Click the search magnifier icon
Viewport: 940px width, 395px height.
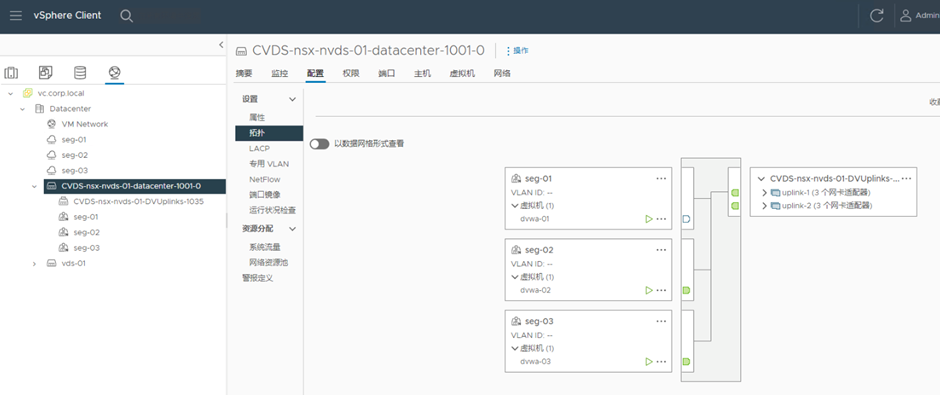pyautogui.click(x=126, y=16)
